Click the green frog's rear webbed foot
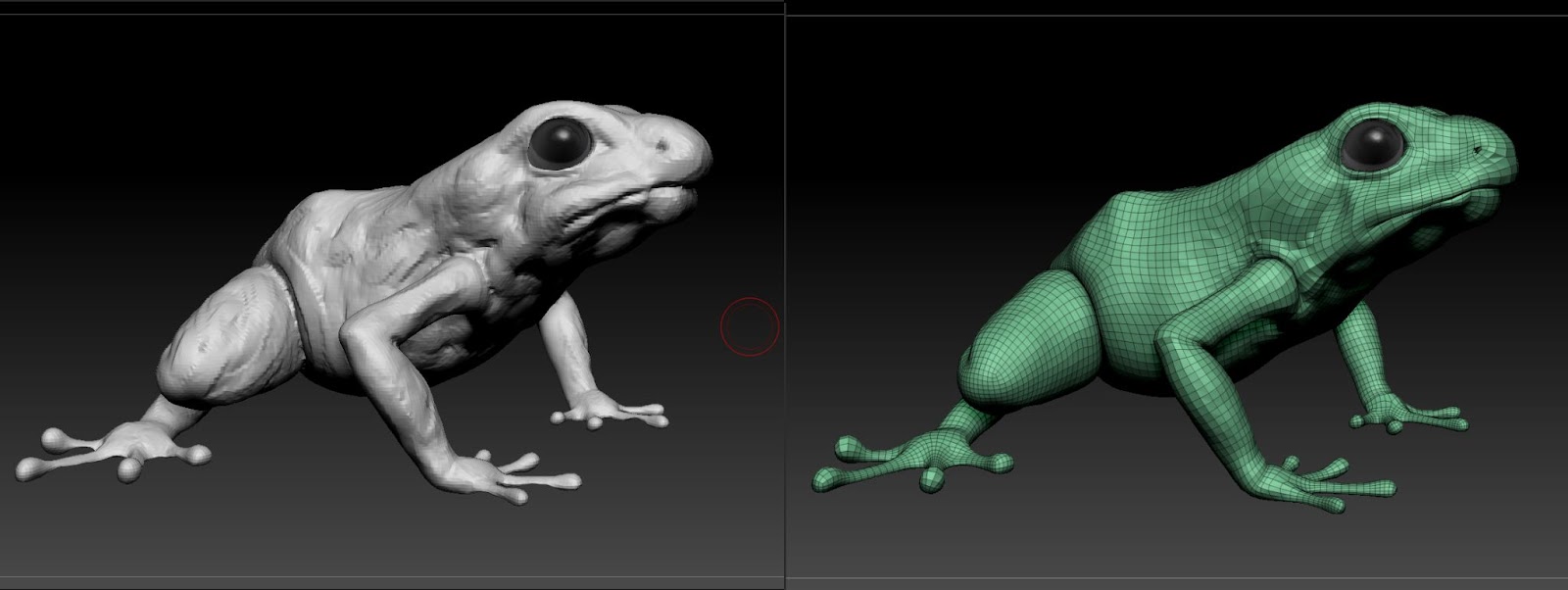The height and width of the screenshot is (590, 1568). (911, 461)
